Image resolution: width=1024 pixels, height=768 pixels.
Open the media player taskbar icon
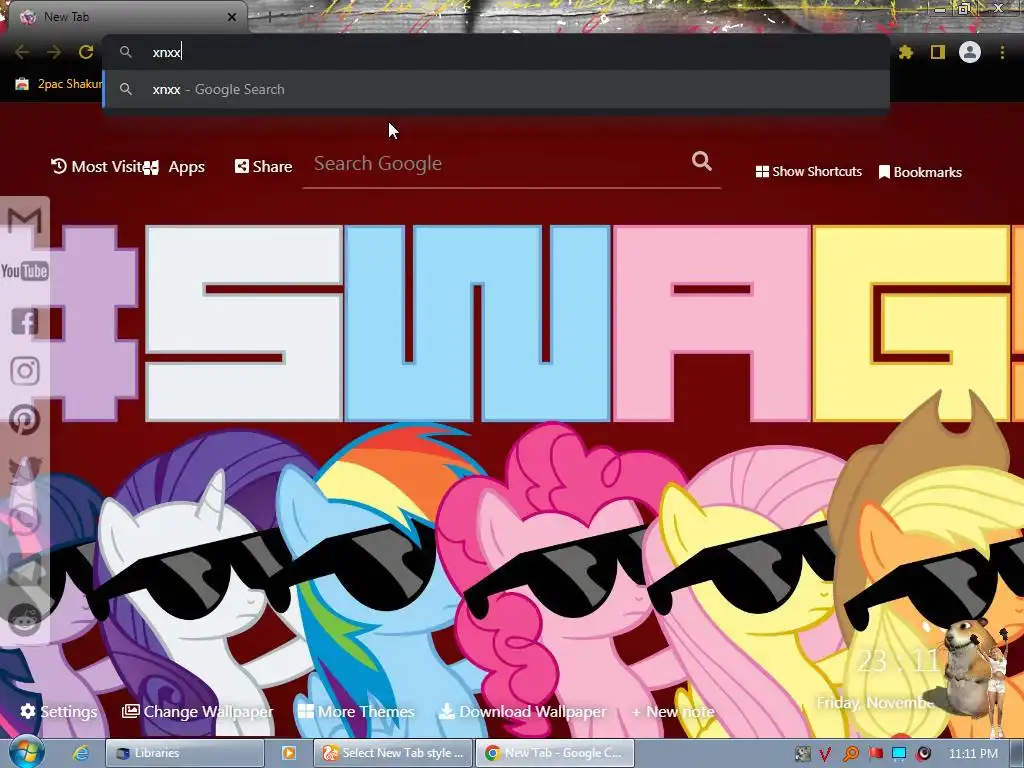click(x=289, y=753)
